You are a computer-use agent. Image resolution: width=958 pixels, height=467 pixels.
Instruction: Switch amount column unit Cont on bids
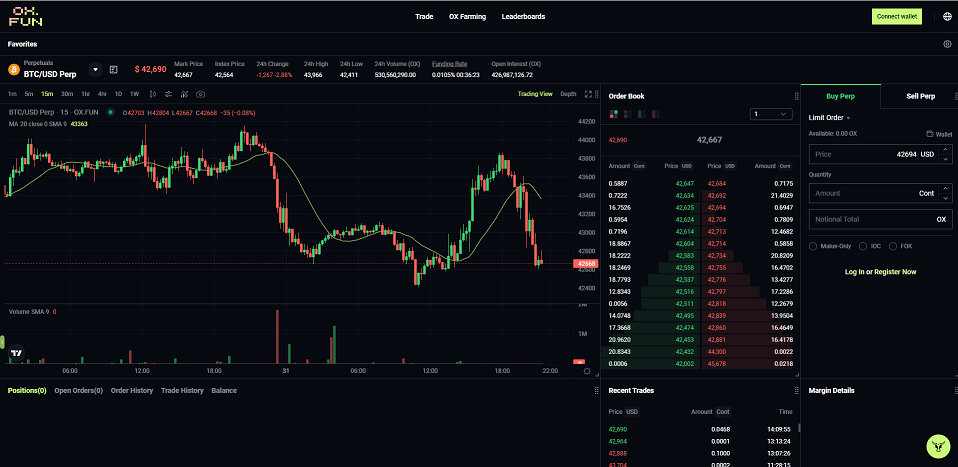coord(639,166)
